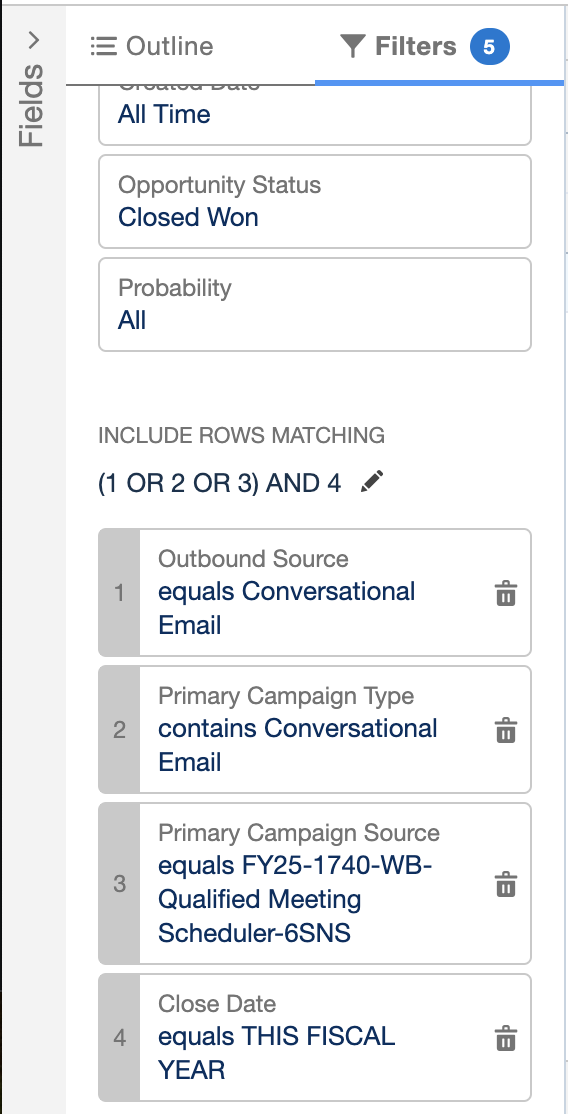Edit Close Date THIS FISCAL YEAR filter
Screen dimensions: 568x1114
(315, 1038)
